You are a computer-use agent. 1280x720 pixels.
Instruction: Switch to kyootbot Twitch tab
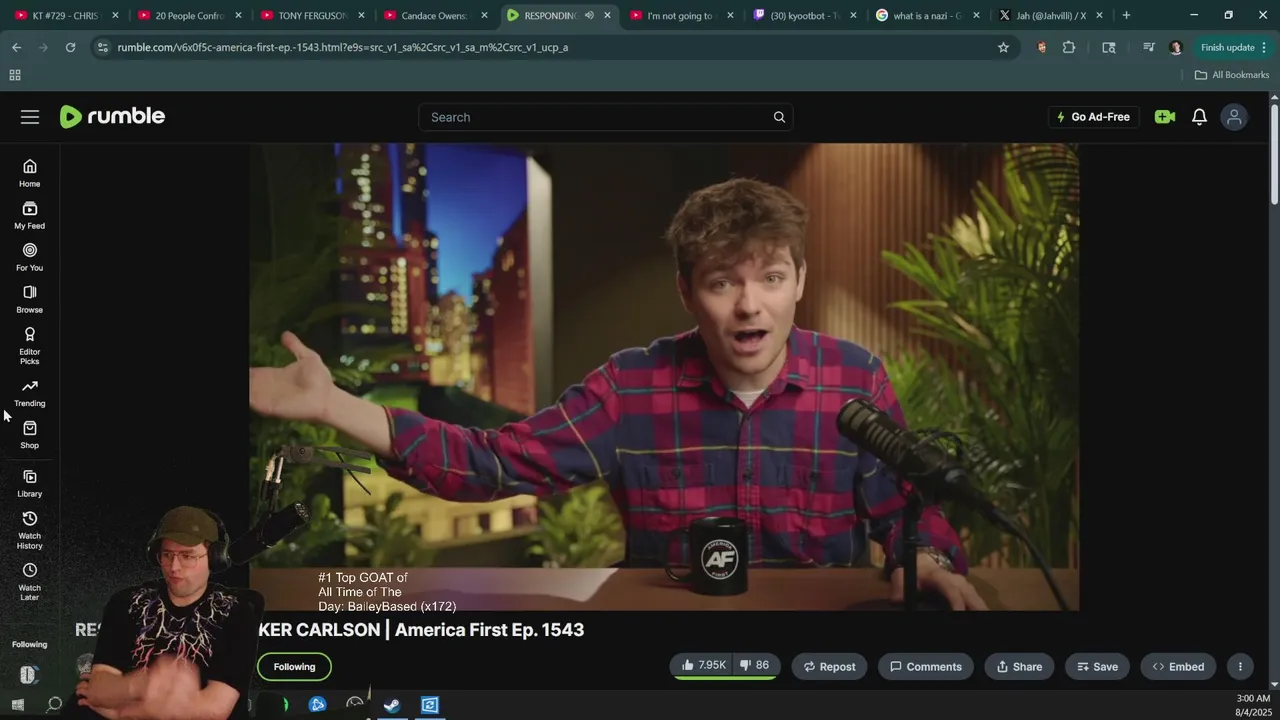804,15
